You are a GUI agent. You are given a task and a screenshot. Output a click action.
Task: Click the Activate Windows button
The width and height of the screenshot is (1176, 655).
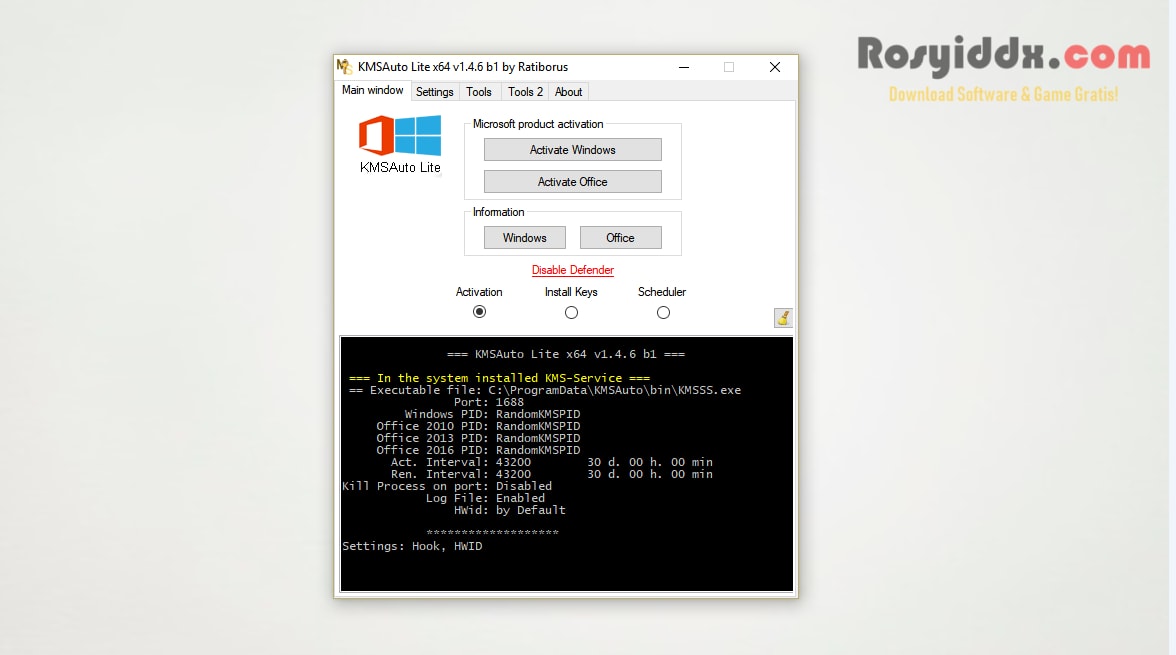click(x=572, y=150)
